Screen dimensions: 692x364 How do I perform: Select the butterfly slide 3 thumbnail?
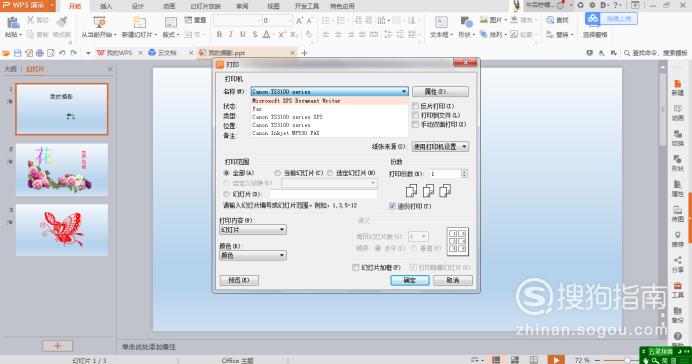(x=62, y=230)
